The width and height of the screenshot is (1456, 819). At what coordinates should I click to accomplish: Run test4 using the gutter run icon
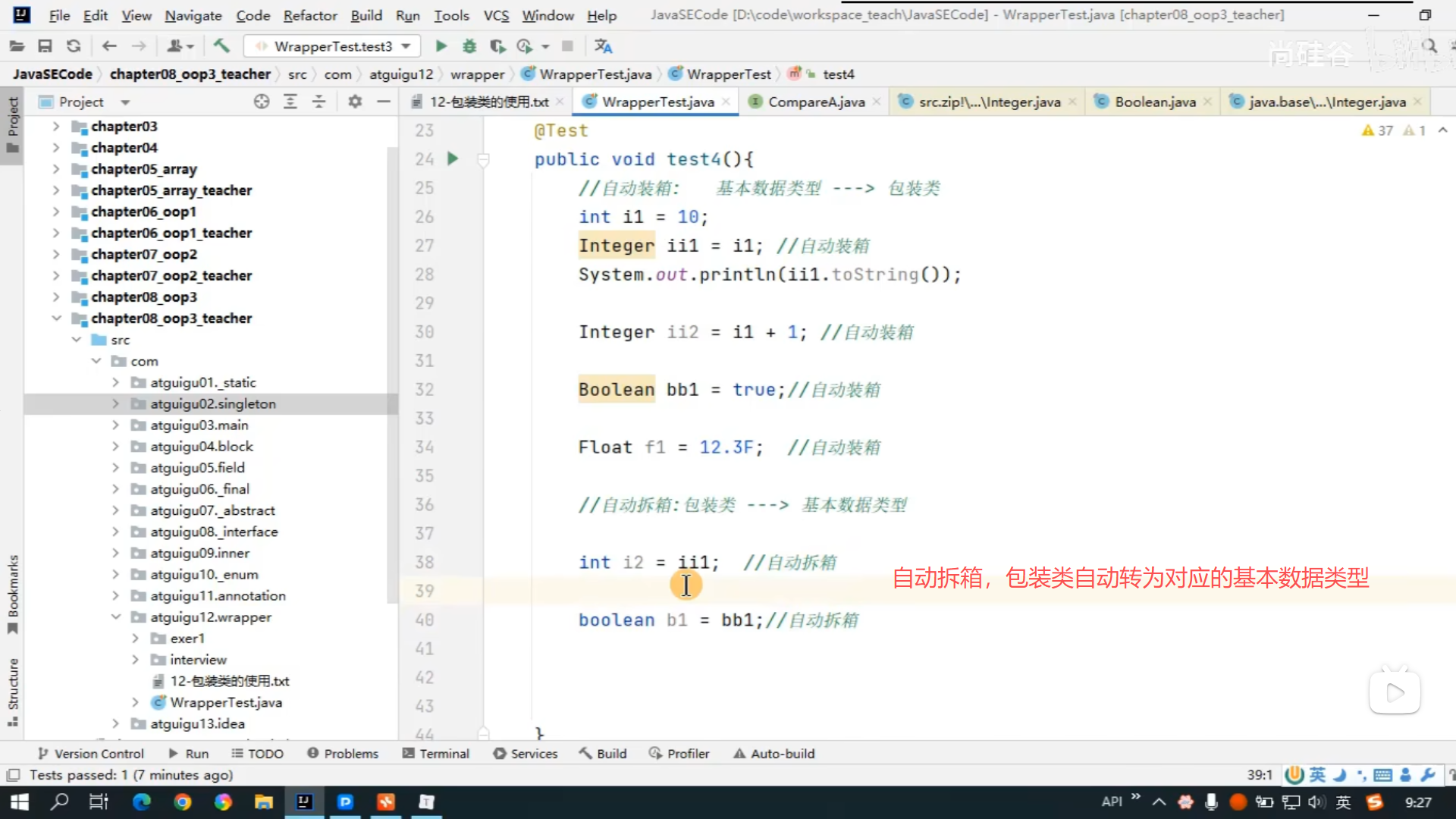click(x=453, y=158)
